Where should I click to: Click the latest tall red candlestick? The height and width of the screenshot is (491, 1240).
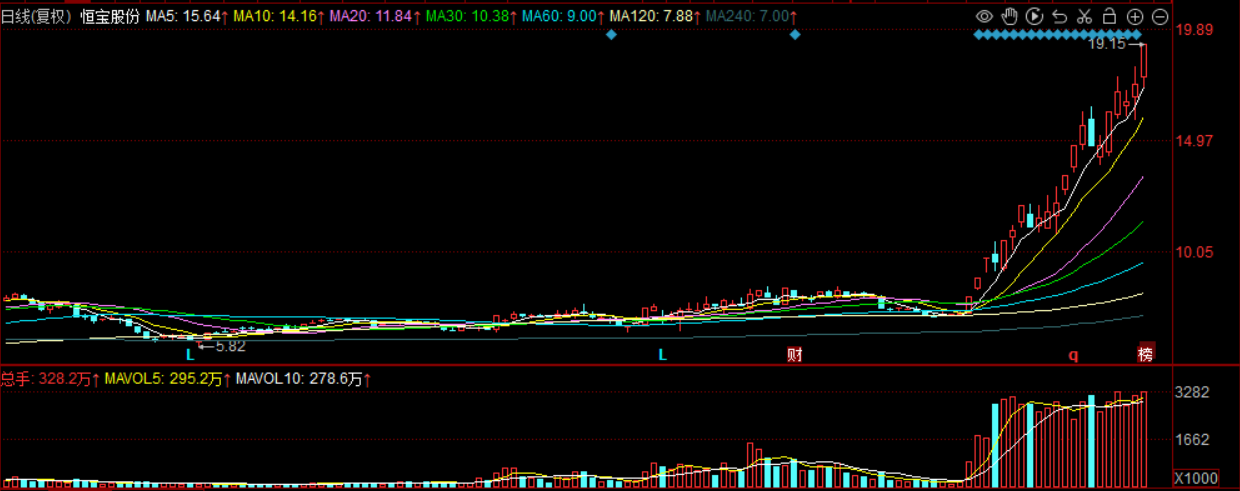coord(1144,60)
